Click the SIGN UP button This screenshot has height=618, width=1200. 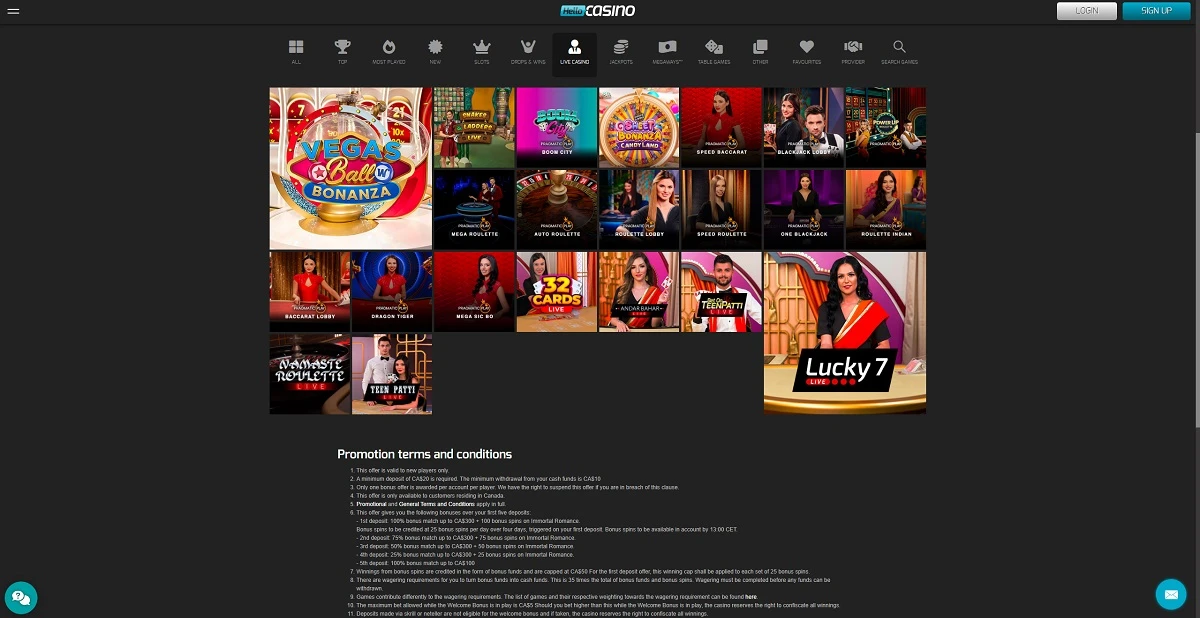click(1156, 11)
